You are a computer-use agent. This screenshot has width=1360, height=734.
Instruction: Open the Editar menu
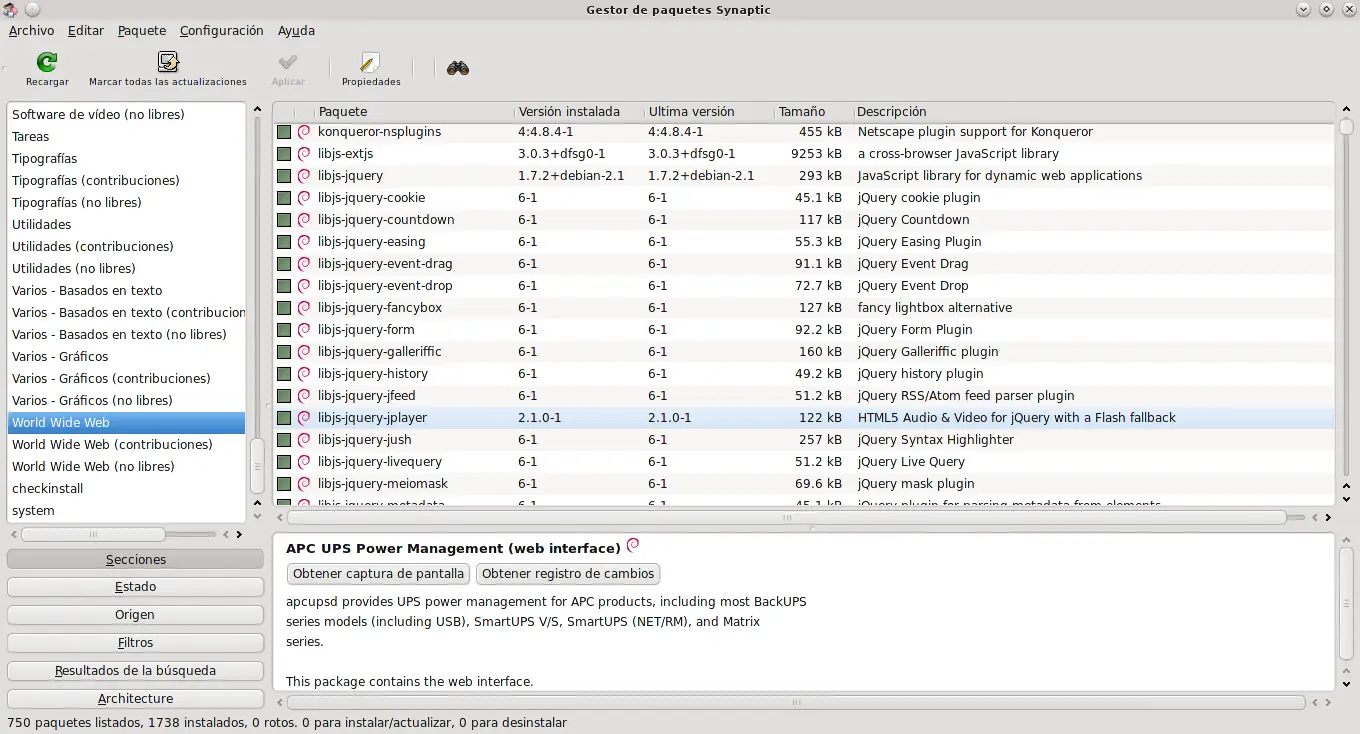[86, 30]
